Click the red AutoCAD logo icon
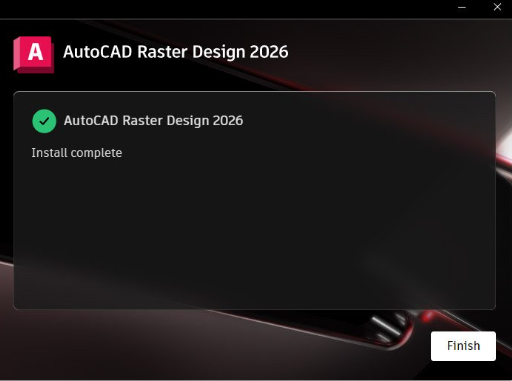The width and height of the screenshot is (512, 381). 34,54
